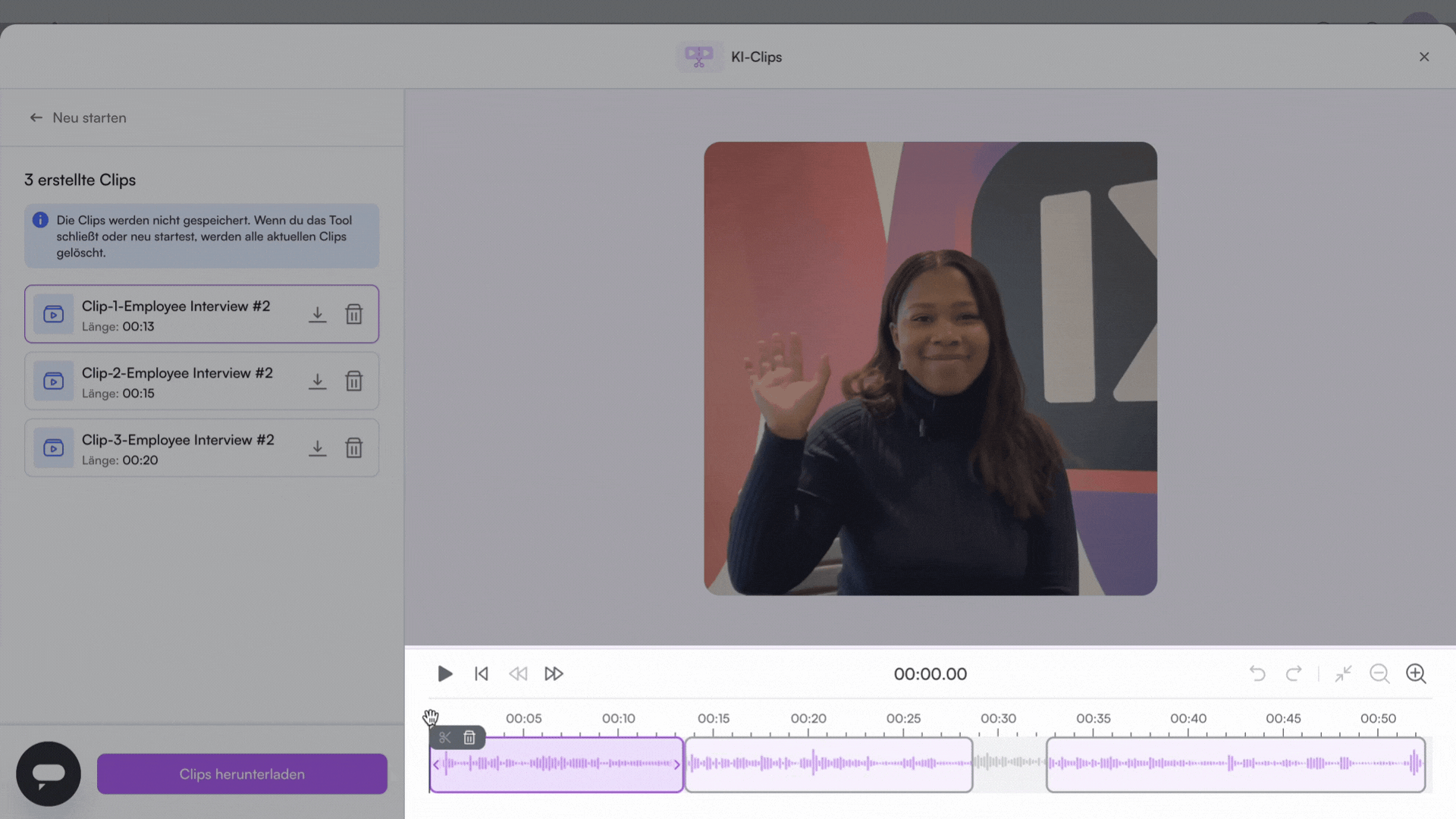Zoom in on the timeline

coord(1416,673)
